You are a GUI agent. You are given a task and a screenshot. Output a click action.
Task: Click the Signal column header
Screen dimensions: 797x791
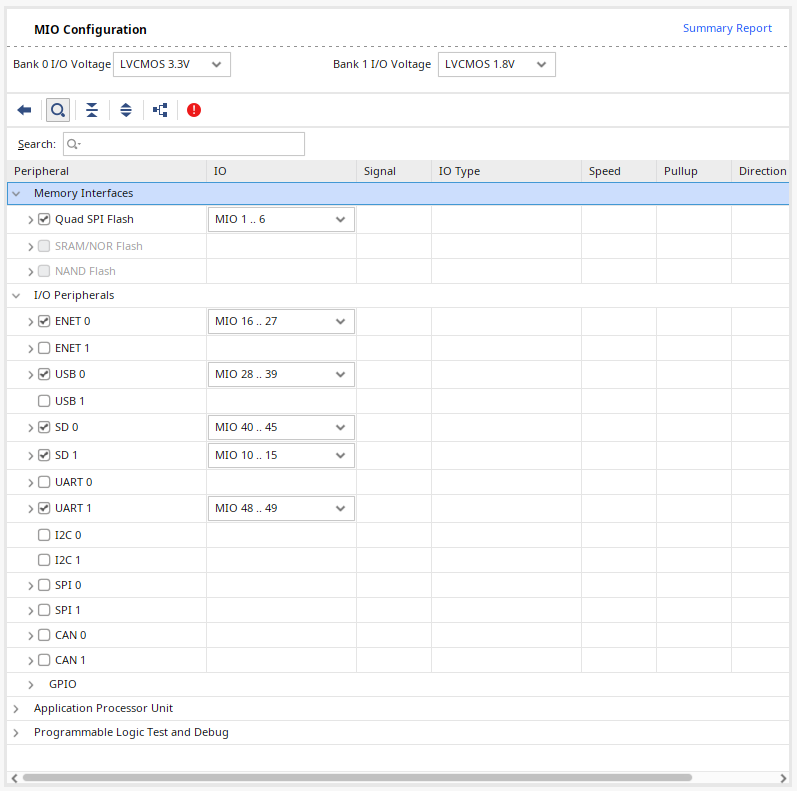[x=394, y=171]
